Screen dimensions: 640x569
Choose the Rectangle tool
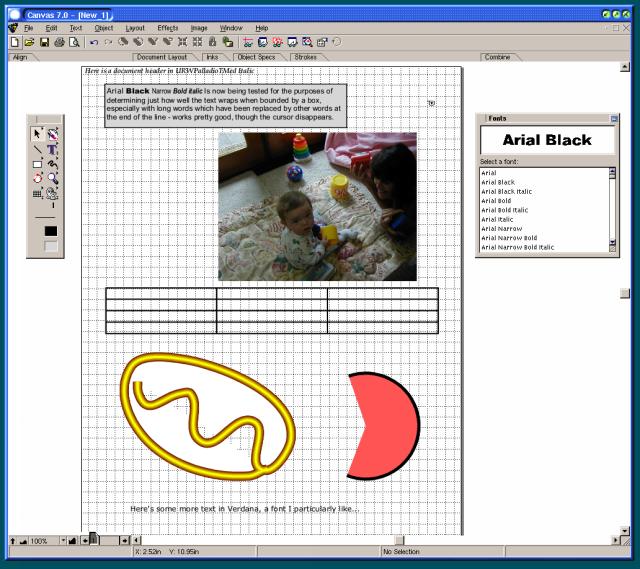(x=38, y=163)
